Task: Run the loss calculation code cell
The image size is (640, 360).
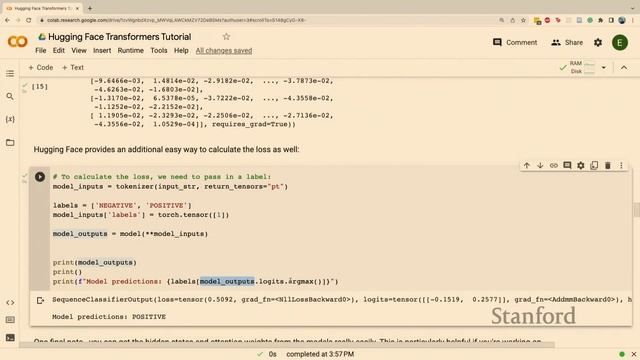Action: coord(40,177)
